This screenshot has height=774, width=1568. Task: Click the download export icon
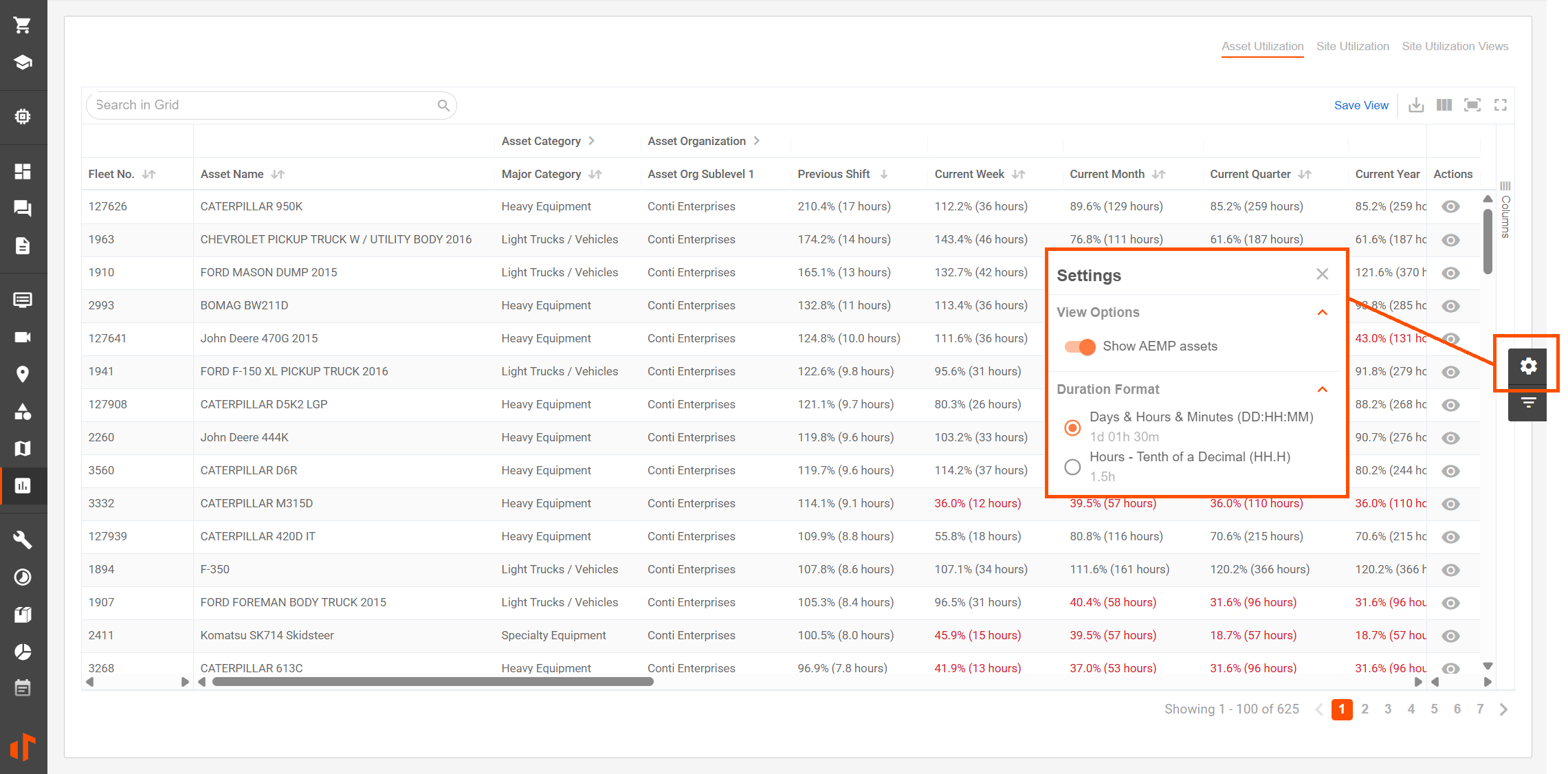click(x=1416, y=105)
